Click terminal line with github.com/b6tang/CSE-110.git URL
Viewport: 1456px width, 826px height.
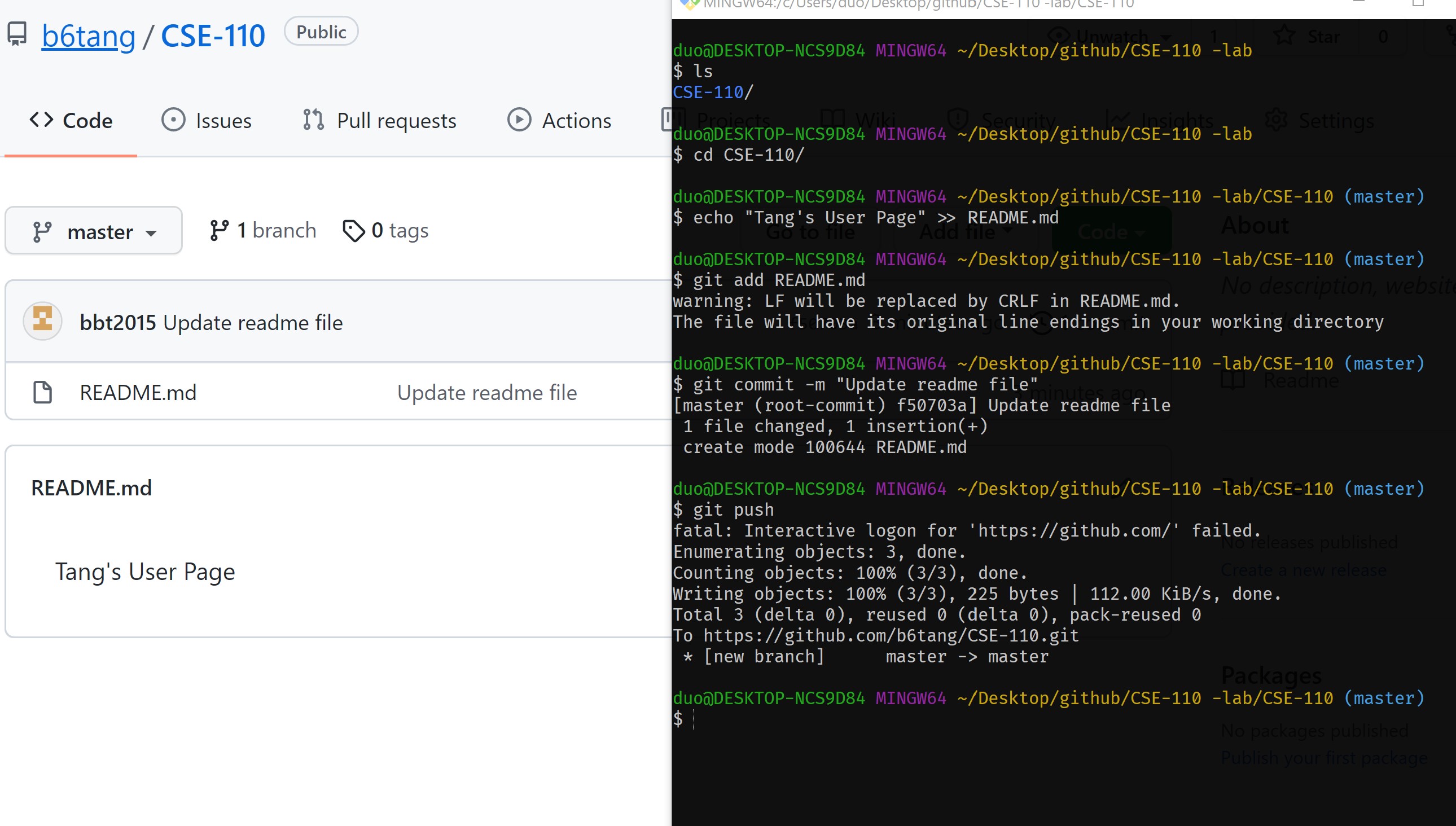[875, 635]
